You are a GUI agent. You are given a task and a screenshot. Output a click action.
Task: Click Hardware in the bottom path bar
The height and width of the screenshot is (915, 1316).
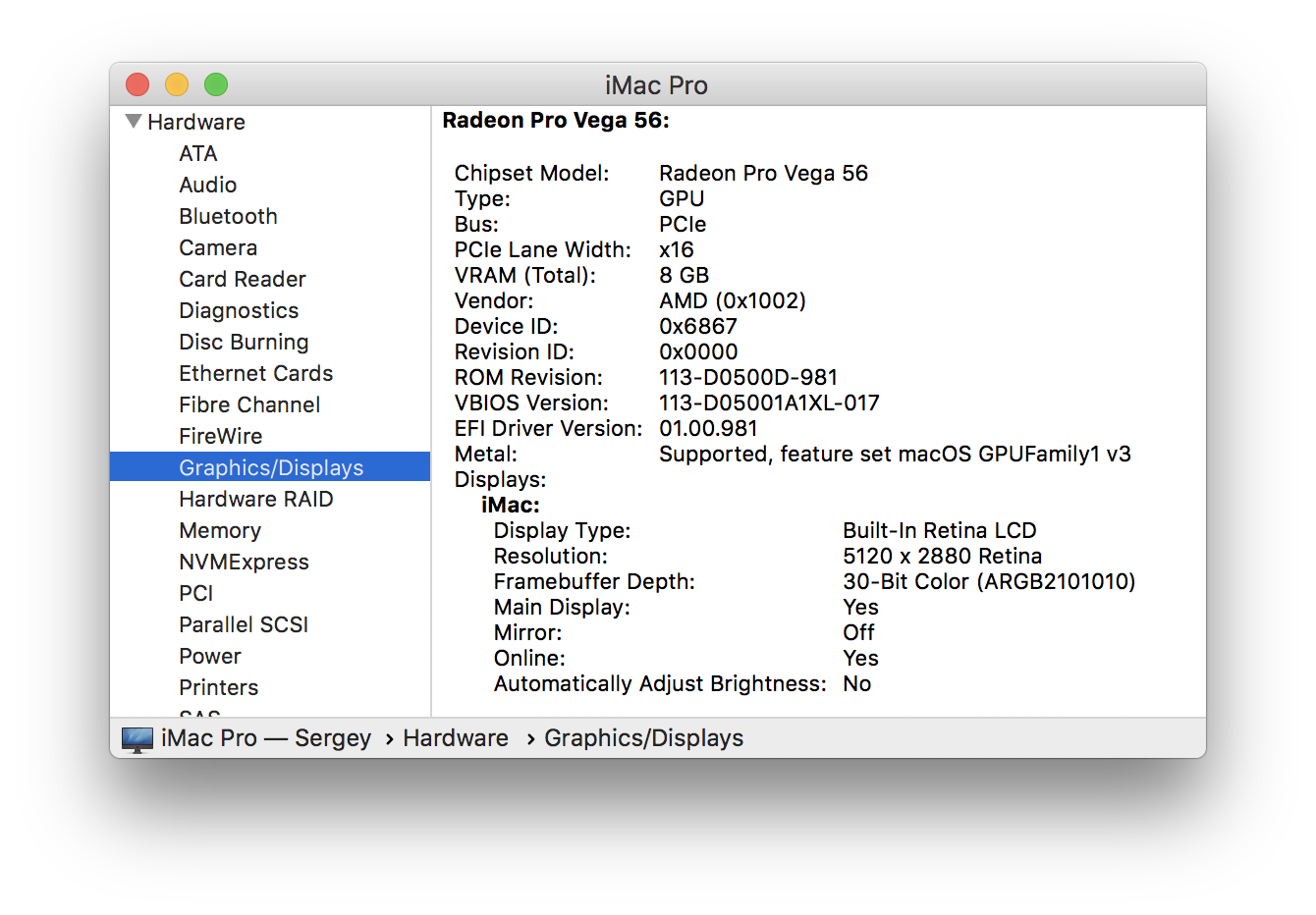pyautogui.click(x=456, y=738)
